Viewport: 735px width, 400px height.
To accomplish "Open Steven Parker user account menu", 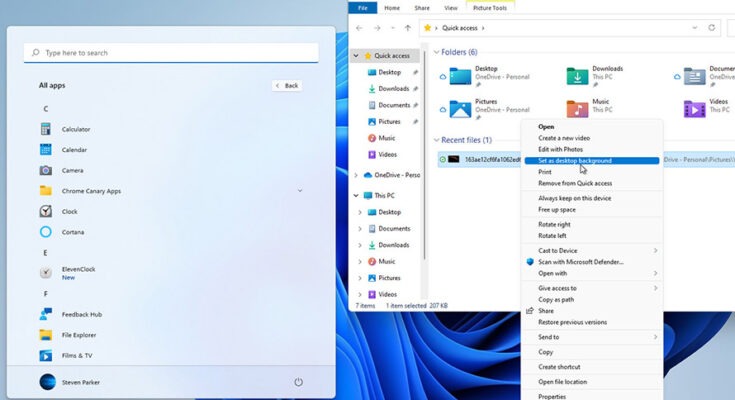I will tap(69, 382).
